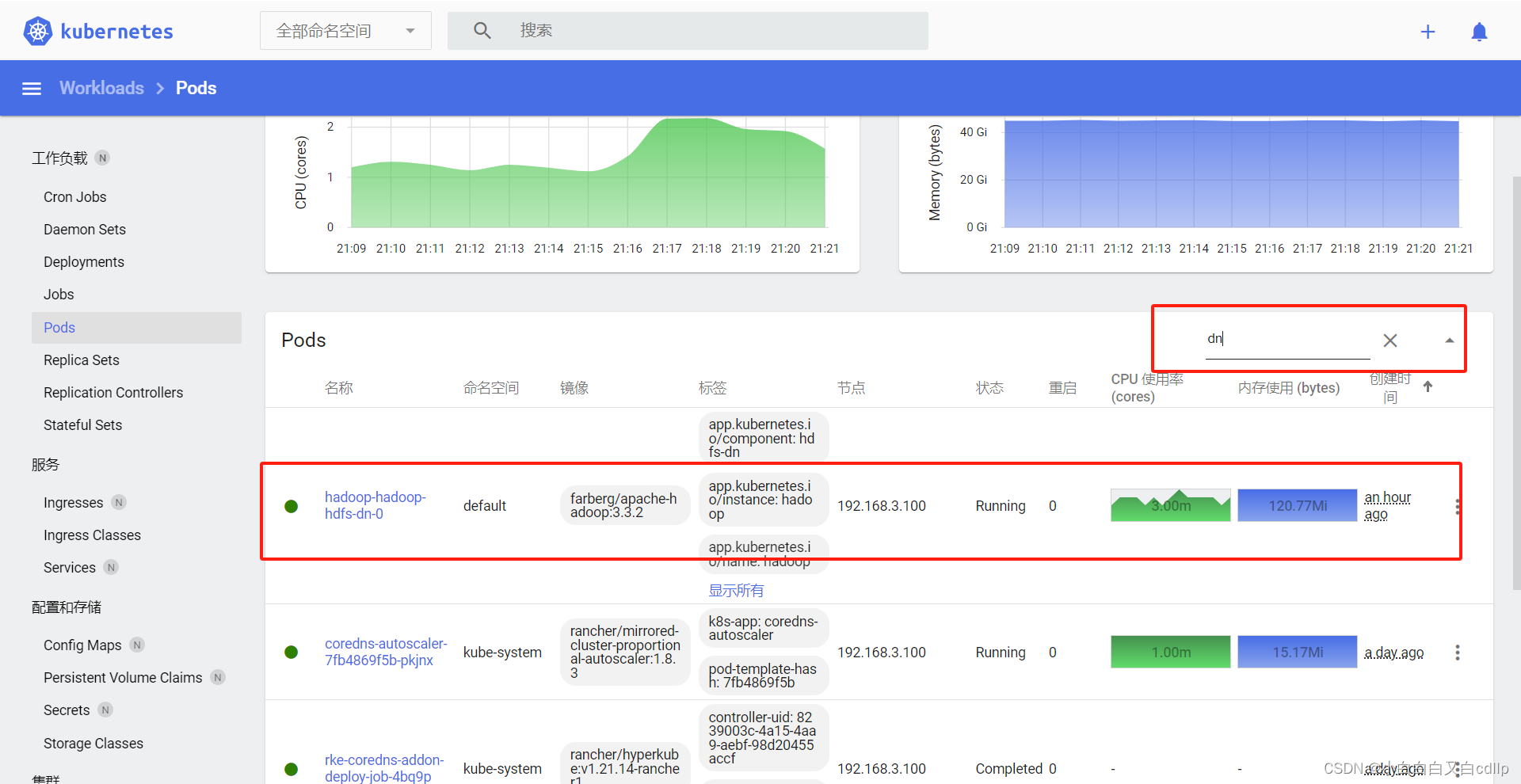Click 'an hour ago' creation time
1521x784 pixels.
(x=1387, y=505)
